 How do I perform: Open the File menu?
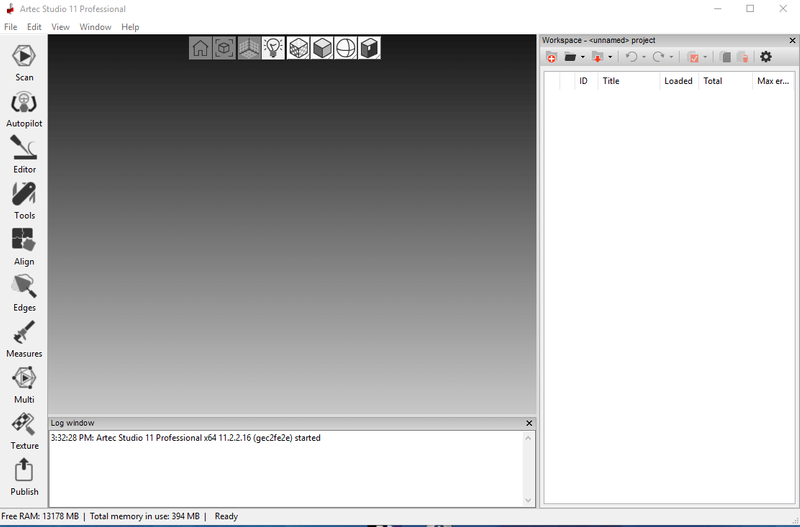tap(11, 27)
